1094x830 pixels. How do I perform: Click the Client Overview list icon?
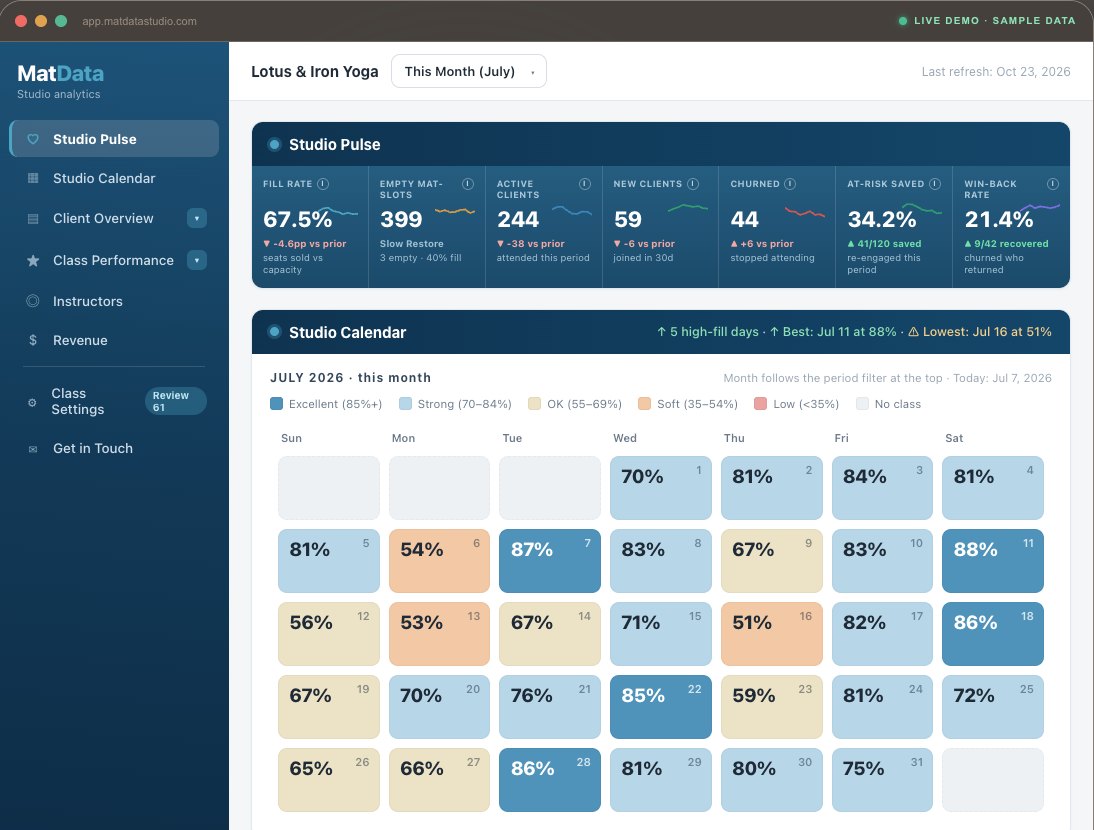[33, 218]
